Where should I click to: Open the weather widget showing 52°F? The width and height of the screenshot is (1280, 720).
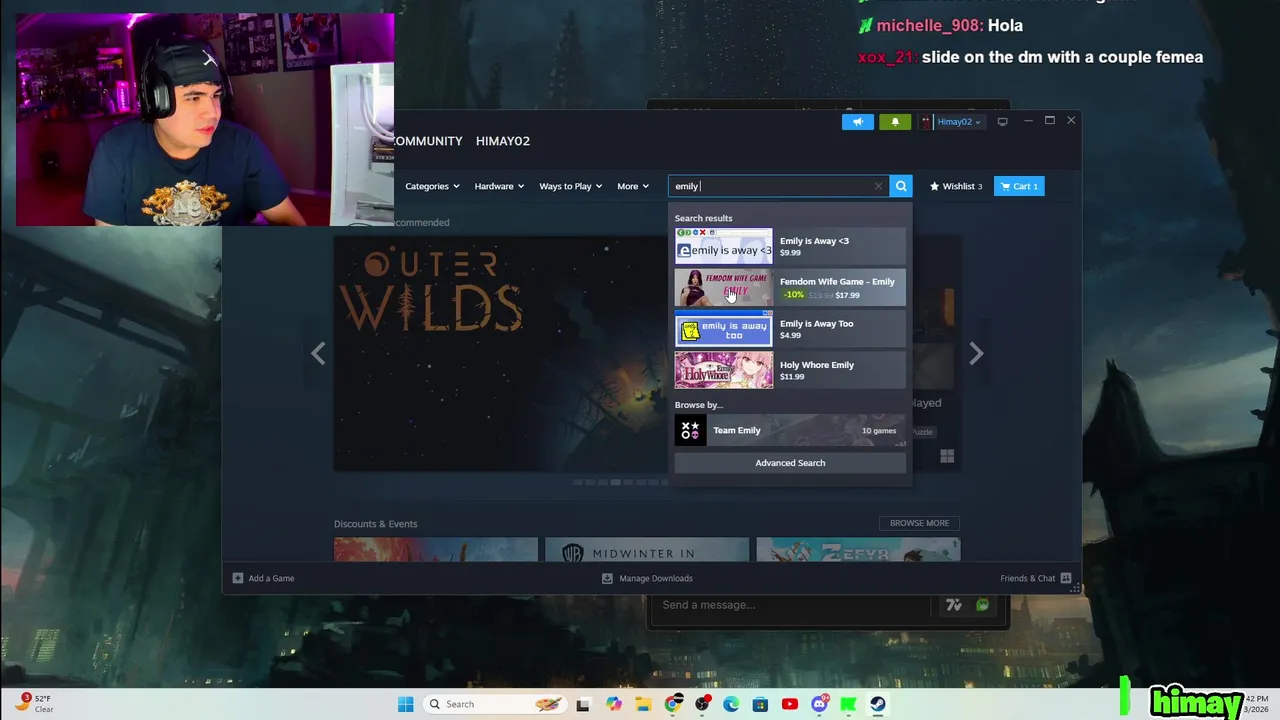(34, 704)
